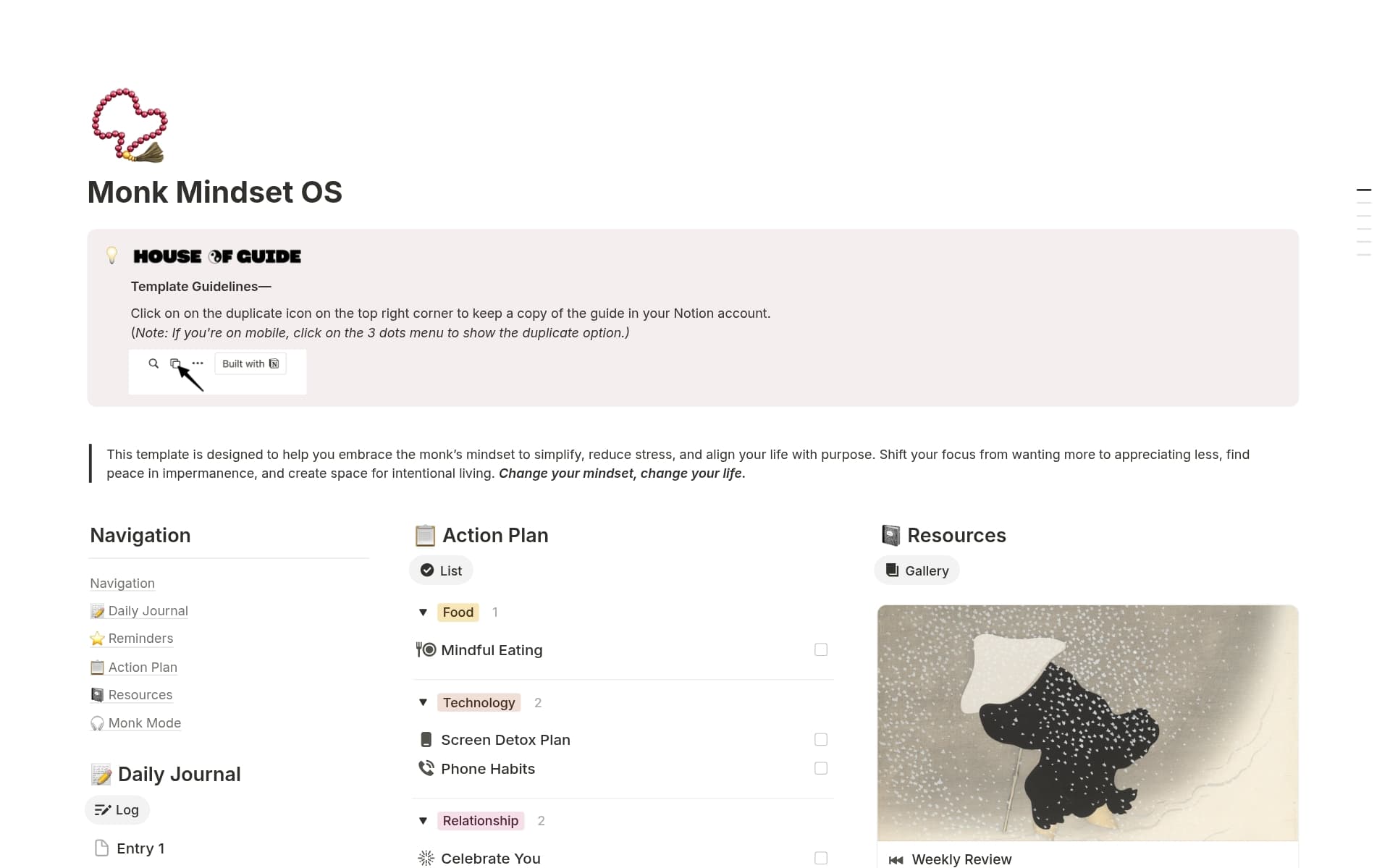This screenshot has width=1390, height=868.
Task: Click the lightbulb icon in the guide callout
Action: (113, 256)
